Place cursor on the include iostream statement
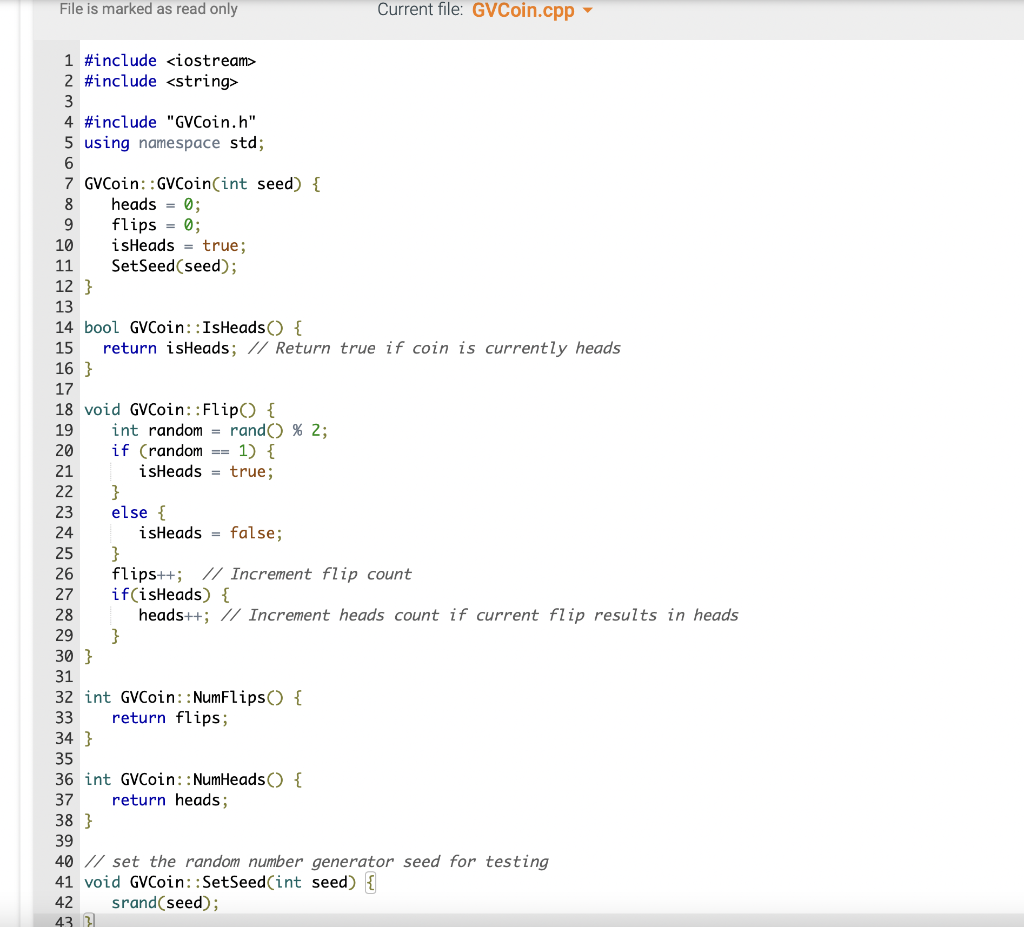The image size is (1024, 927). (x=170, y=60)
